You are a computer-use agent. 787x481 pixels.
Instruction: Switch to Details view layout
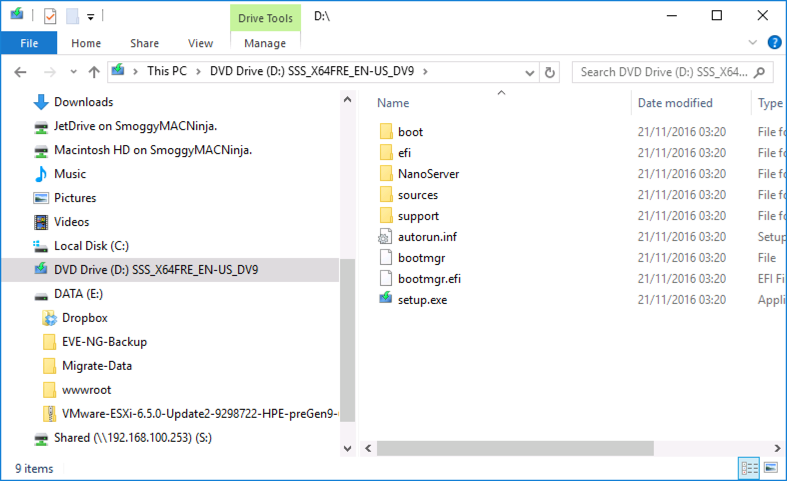pos(749,468)
